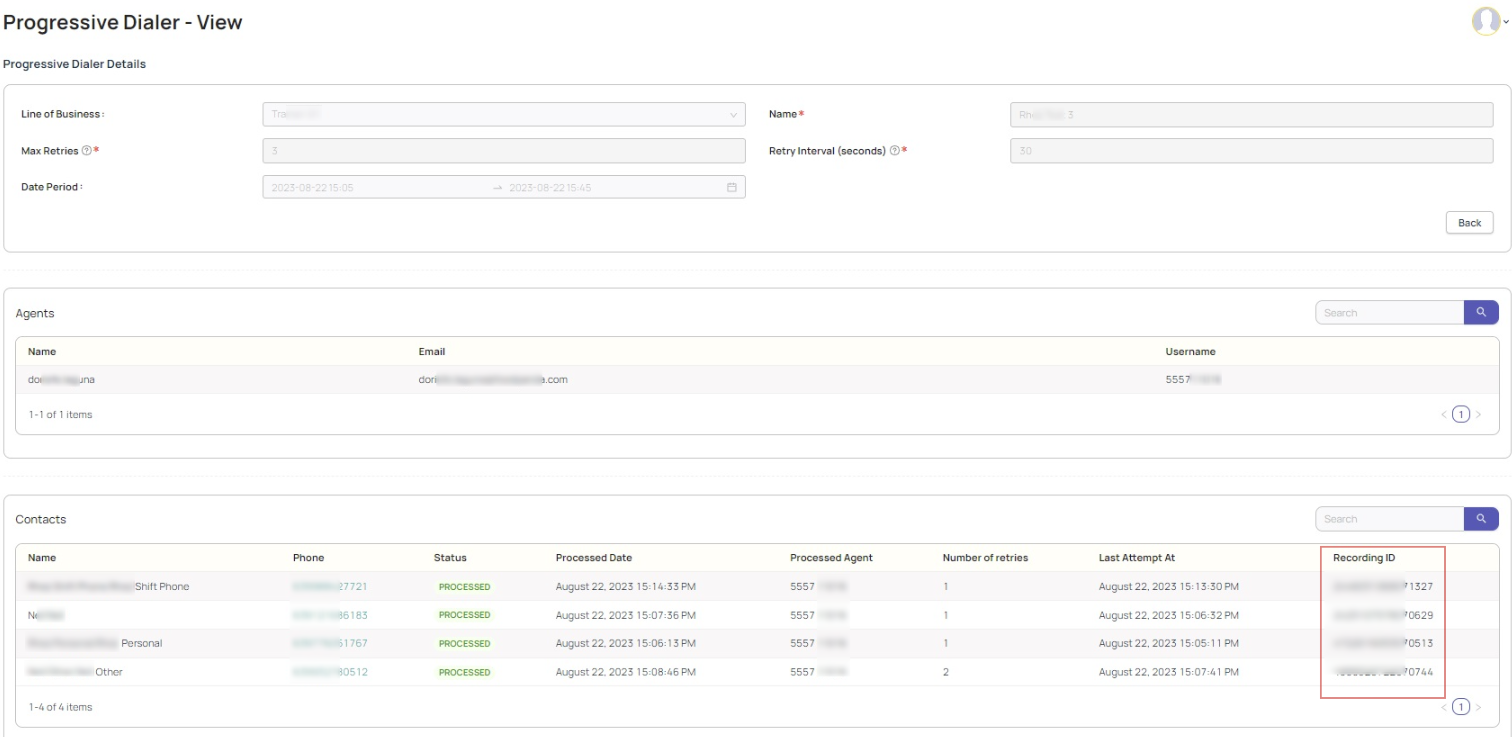Viewport: 1512px width, 737px height.
Task: Select processed date 'August 22, 2023 15:07:36 PM'
Action: (626, 615)
